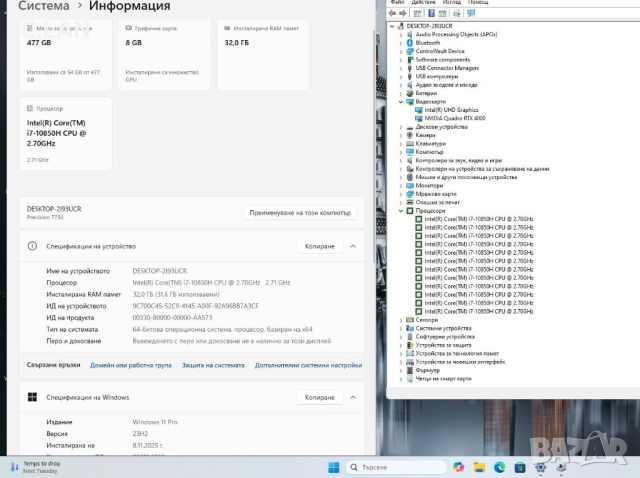Click Копиране next to Спецификации на устройство
The width and height of the screenshot is (640, 478).
pos(320,246)
